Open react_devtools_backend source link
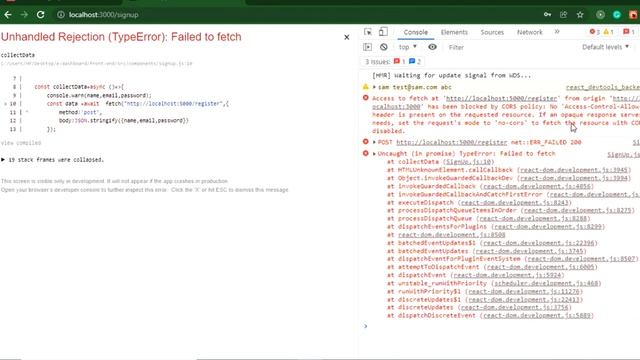 [602, 87]
